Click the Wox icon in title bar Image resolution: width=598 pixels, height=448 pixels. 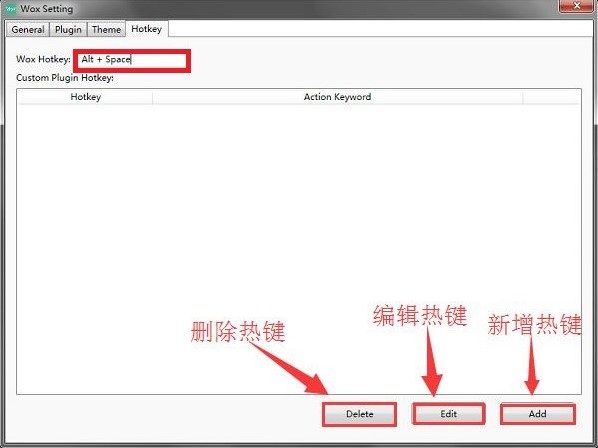point(11,8)
